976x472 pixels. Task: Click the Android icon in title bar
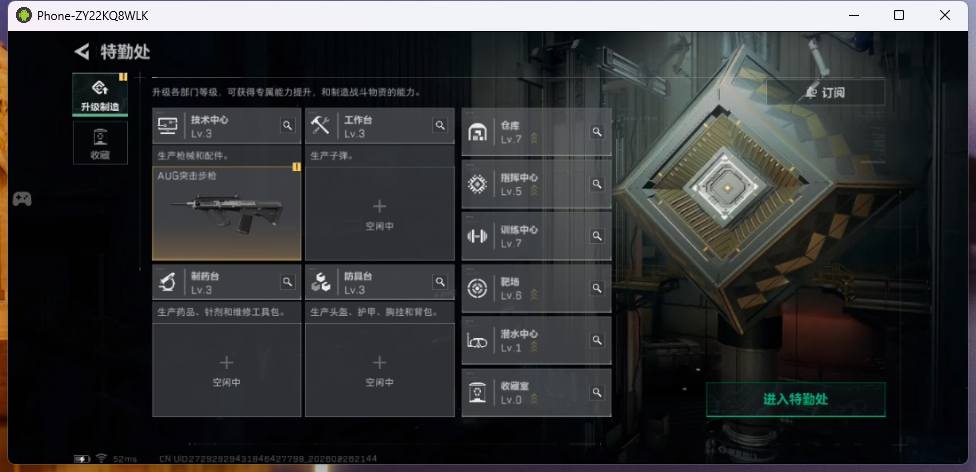pos(24,15)
